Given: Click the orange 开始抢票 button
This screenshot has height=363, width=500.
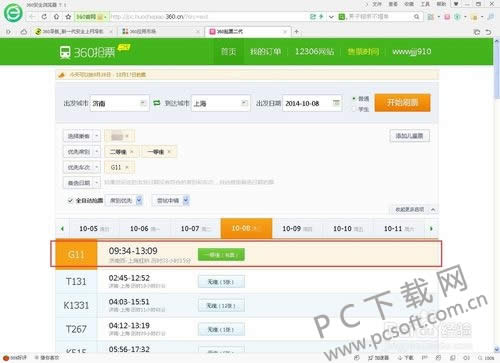Looking at the screenshot, I should click(402, 103).
